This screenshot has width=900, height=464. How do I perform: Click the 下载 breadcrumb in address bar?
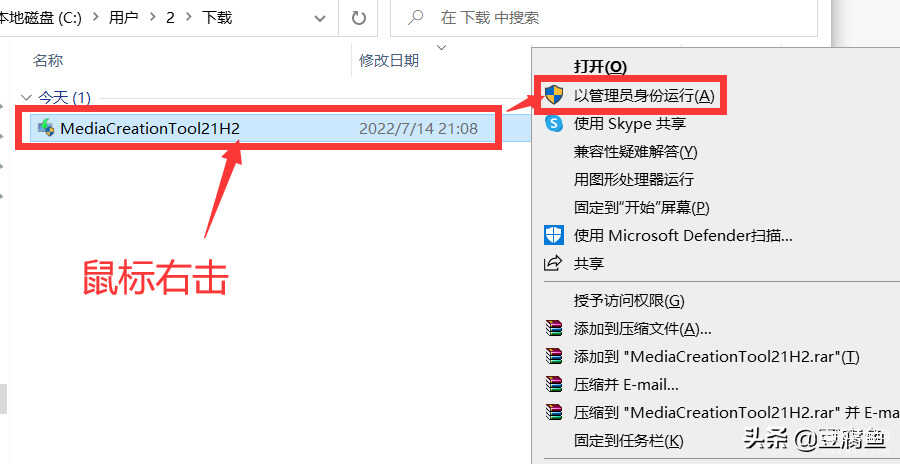pyautogui.click(x=216, y=18)
